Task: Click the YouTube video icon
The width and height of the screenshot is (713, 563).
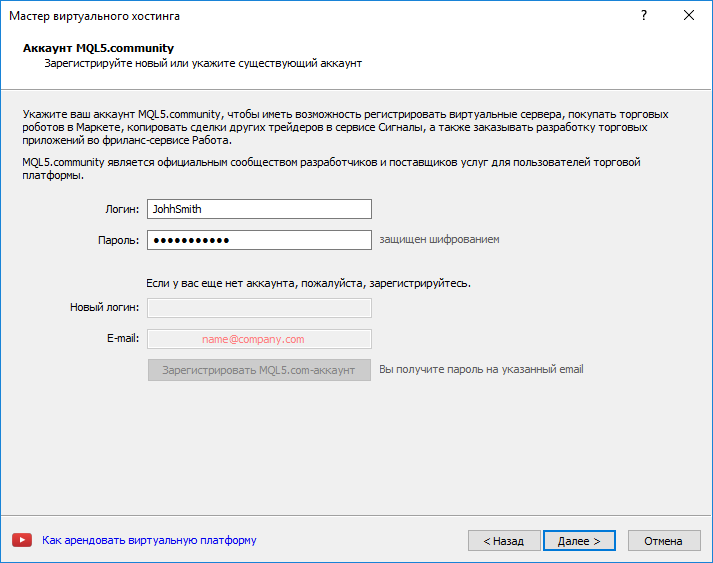Action: pos(22,540)
